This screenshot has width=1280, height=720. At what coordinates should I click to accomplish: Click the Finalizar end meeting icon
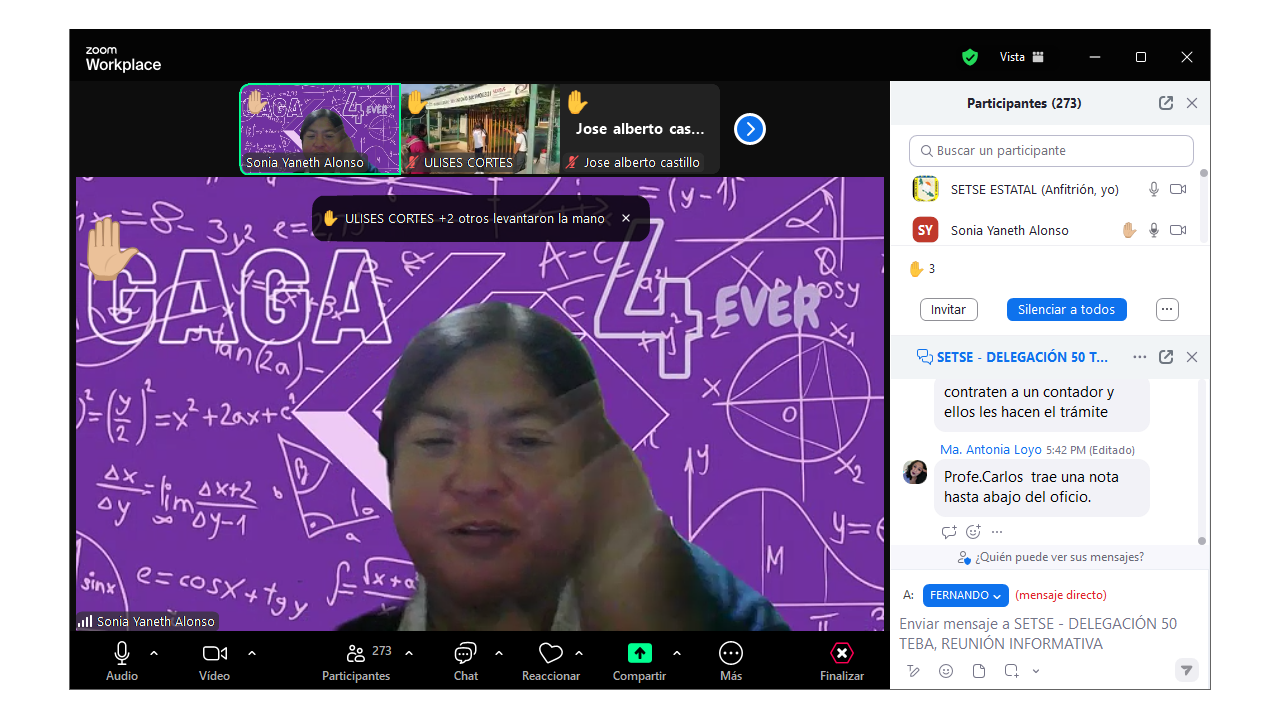842,654
